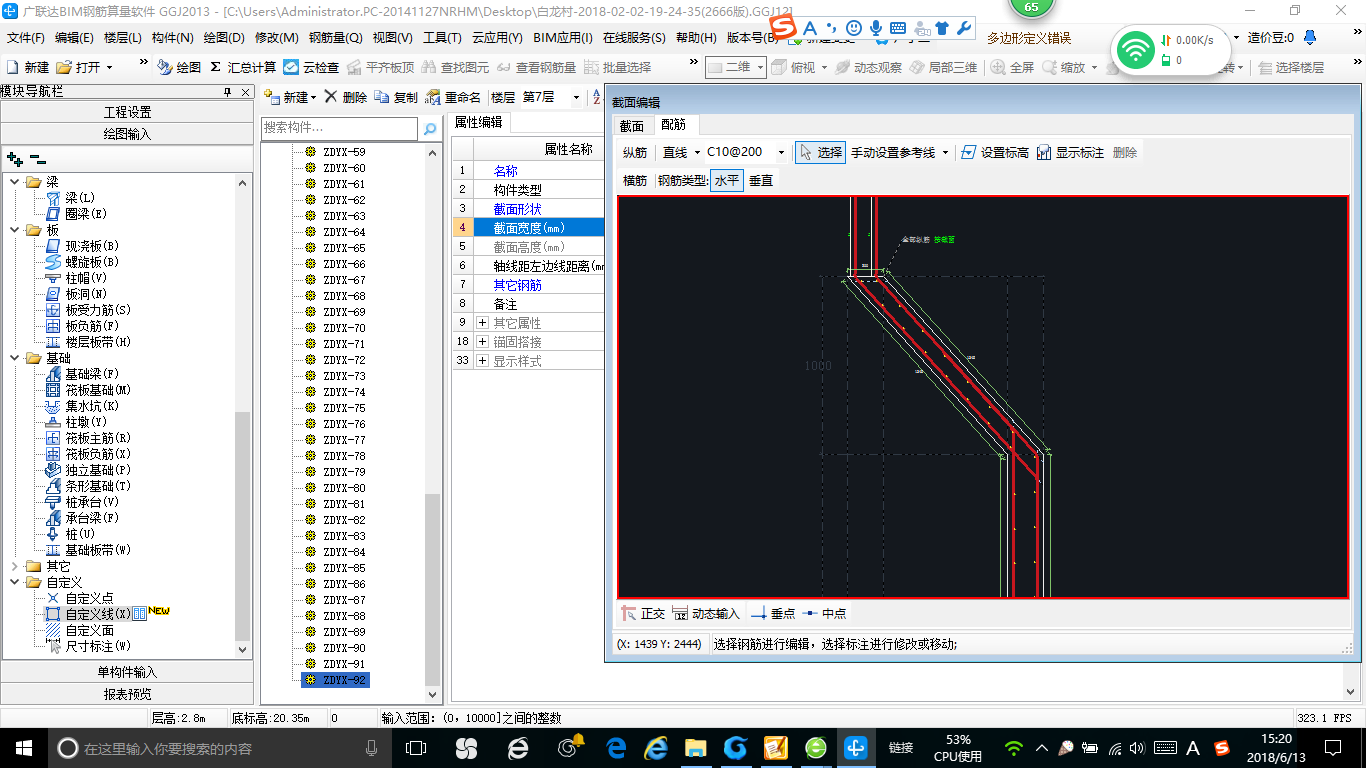1366x768 pixels.
Task: Open the C10@200 rebar spec dropdown
Action: pyautogui.click(x=782, y=152)
